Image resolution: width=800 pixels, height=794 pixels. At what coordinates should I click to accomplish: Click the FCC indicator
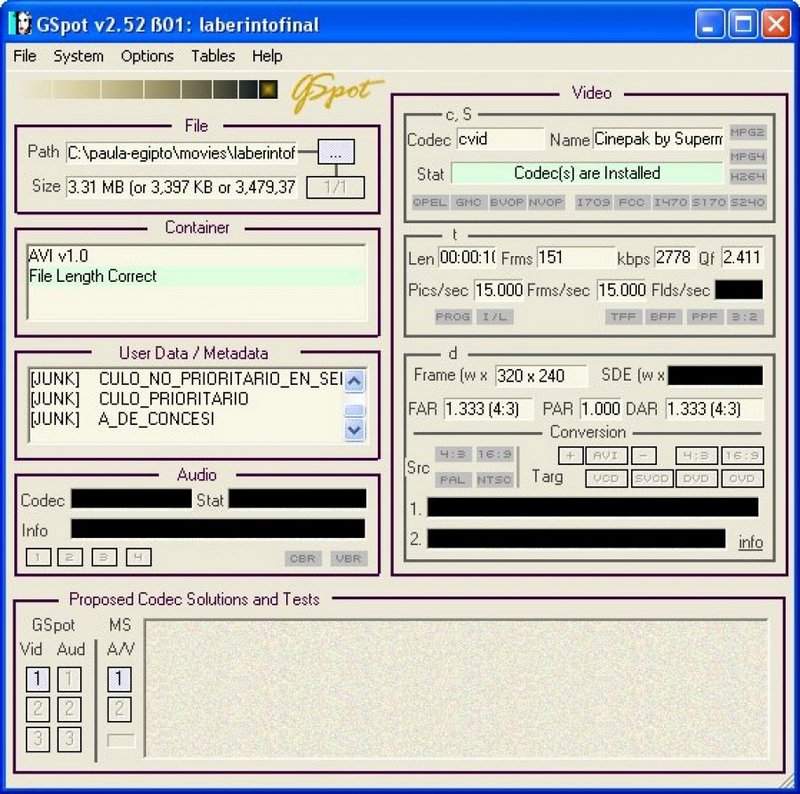631,202
